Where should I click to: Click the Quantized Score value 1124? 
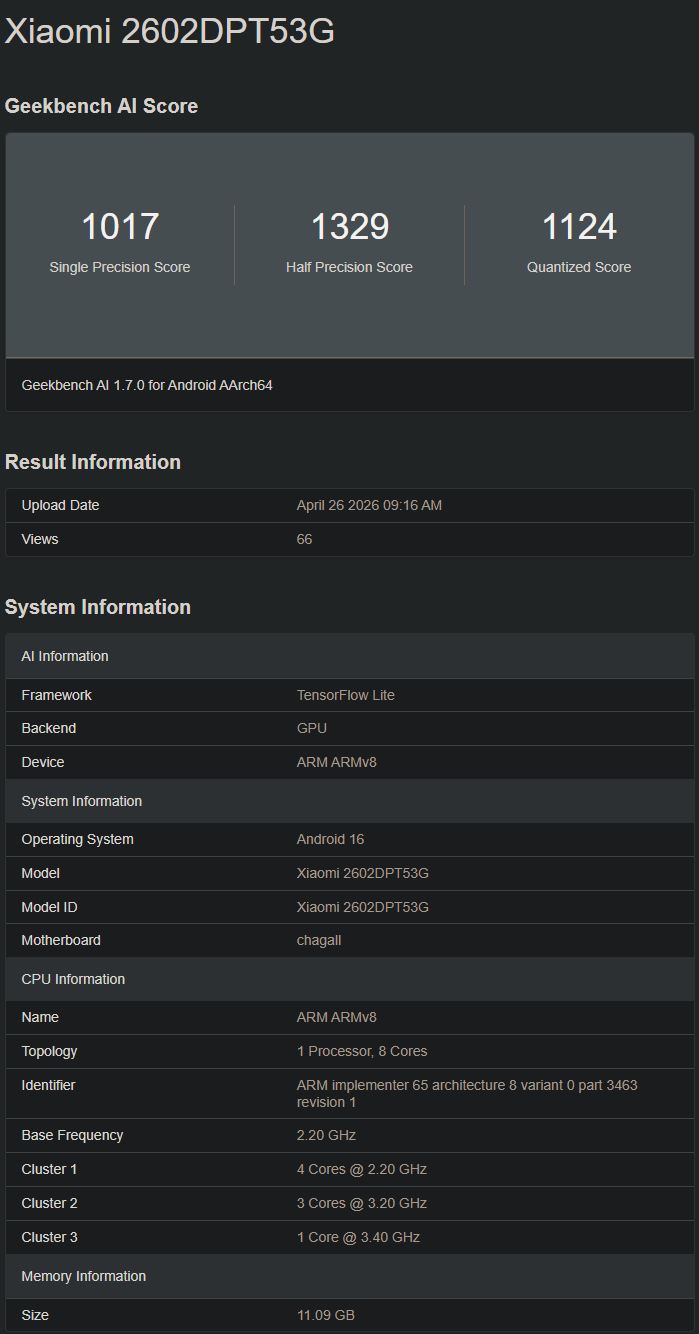pyautogui.click(x=579, y=227)
